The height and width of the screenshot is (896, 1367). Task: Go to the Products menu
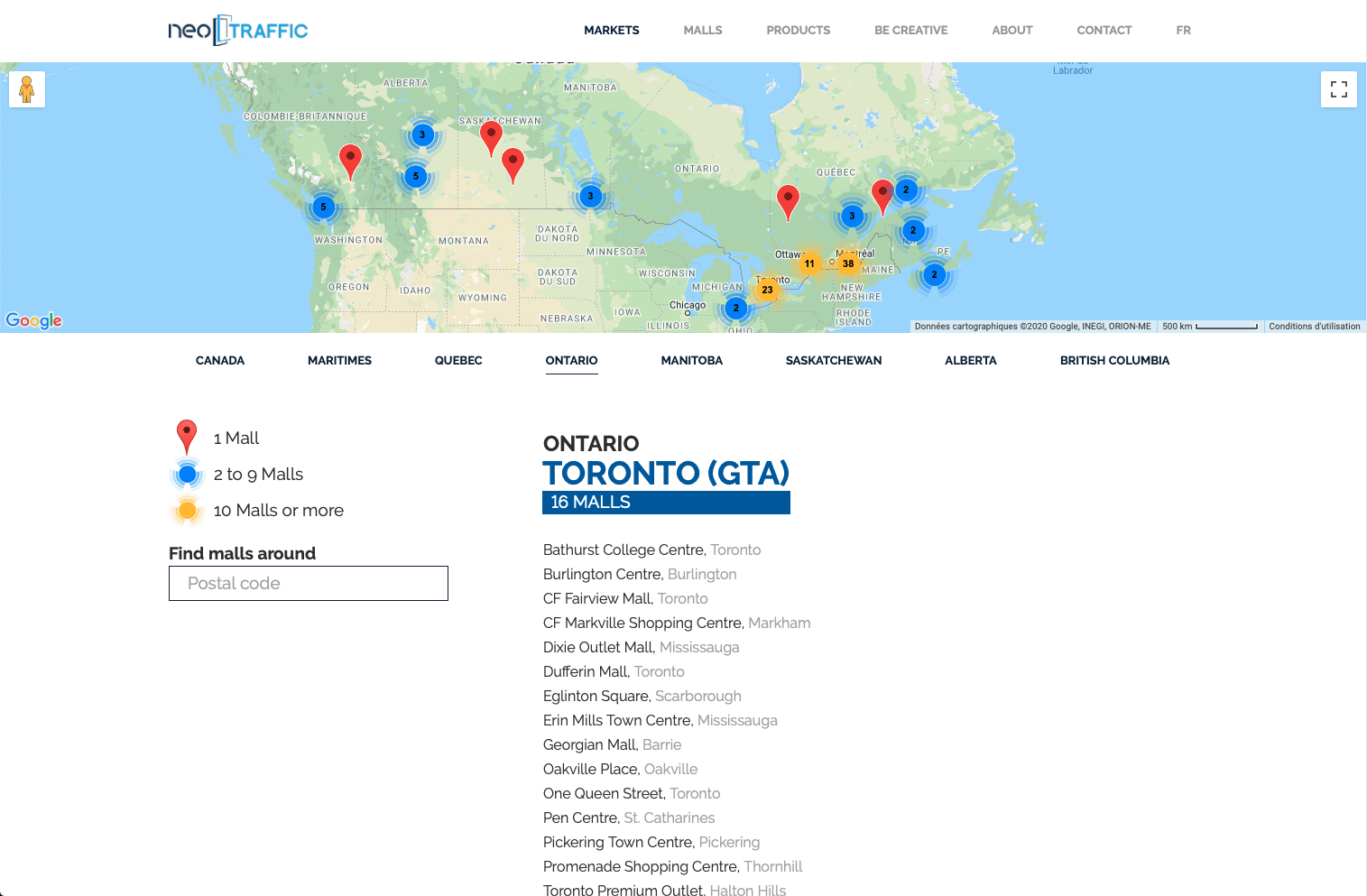pyautogui.click(x=798, y=31)
